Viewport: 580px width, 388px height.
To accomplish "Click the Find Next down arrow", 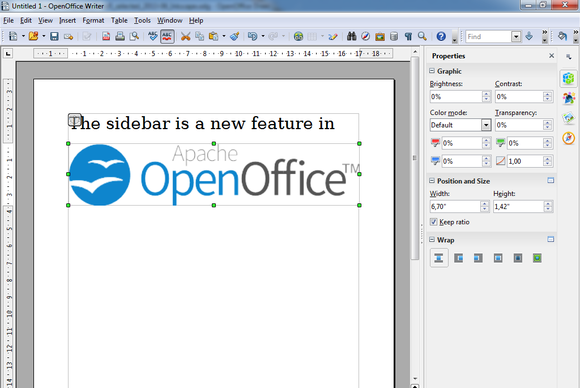I will 529,36.
